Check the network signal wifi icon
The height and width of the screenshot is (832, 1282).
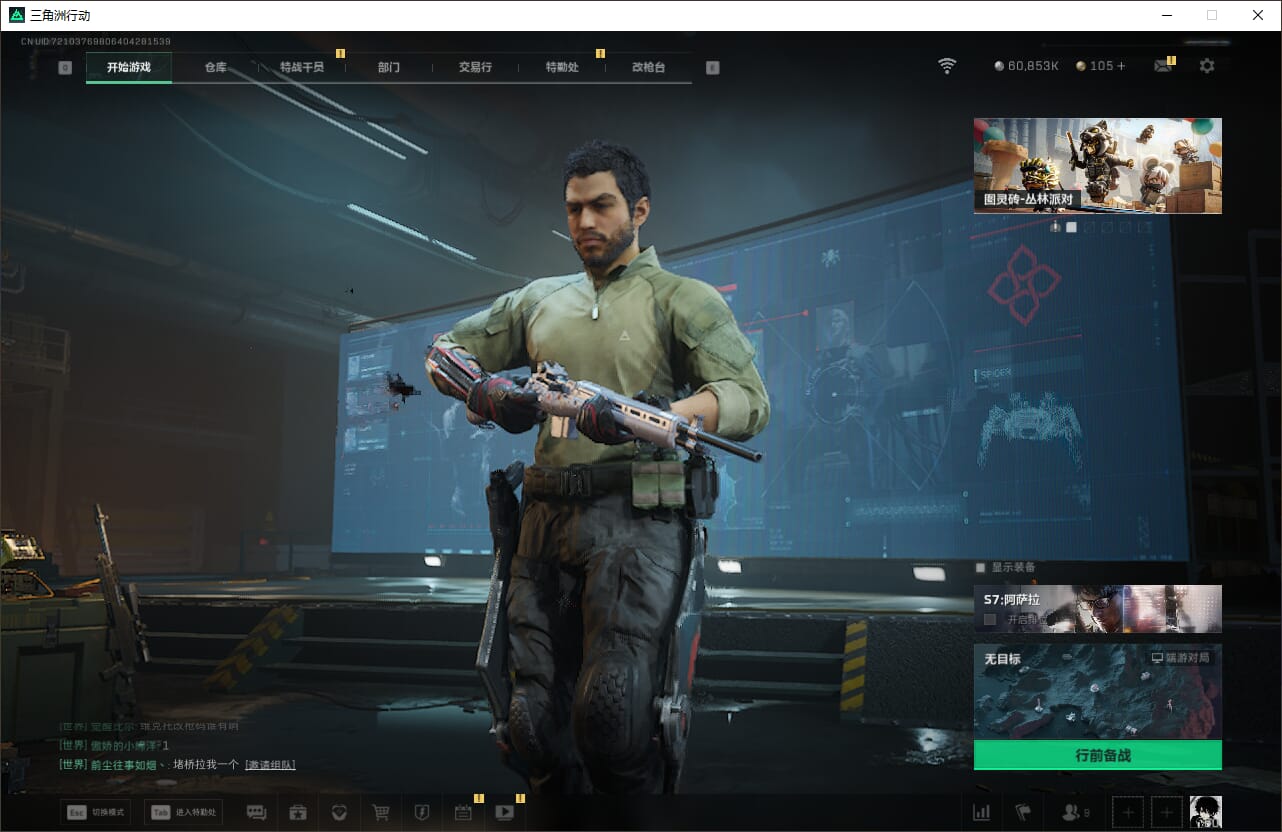[947, 66]
